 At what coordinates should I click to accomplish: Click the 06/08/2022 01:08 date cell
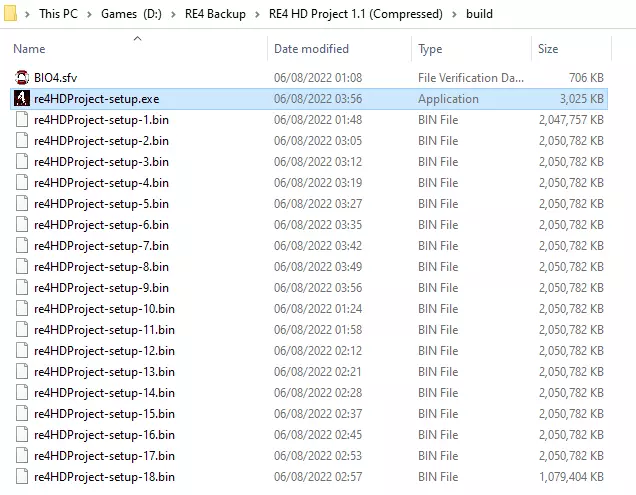pos(318,78)
